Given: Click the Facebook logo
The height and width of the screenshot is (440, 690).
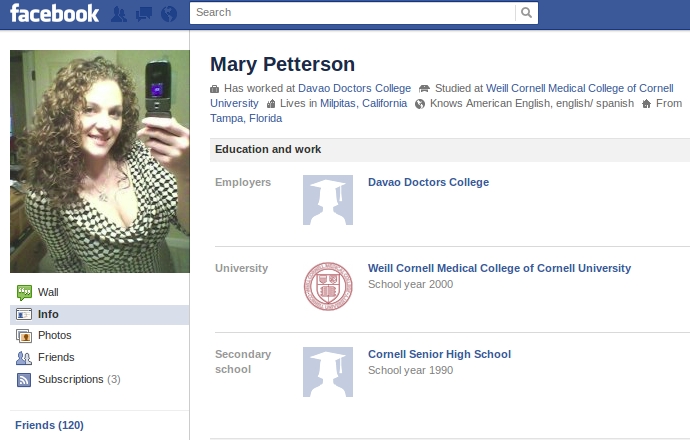Looking at the screenshot, I should (x=54, y=13).
